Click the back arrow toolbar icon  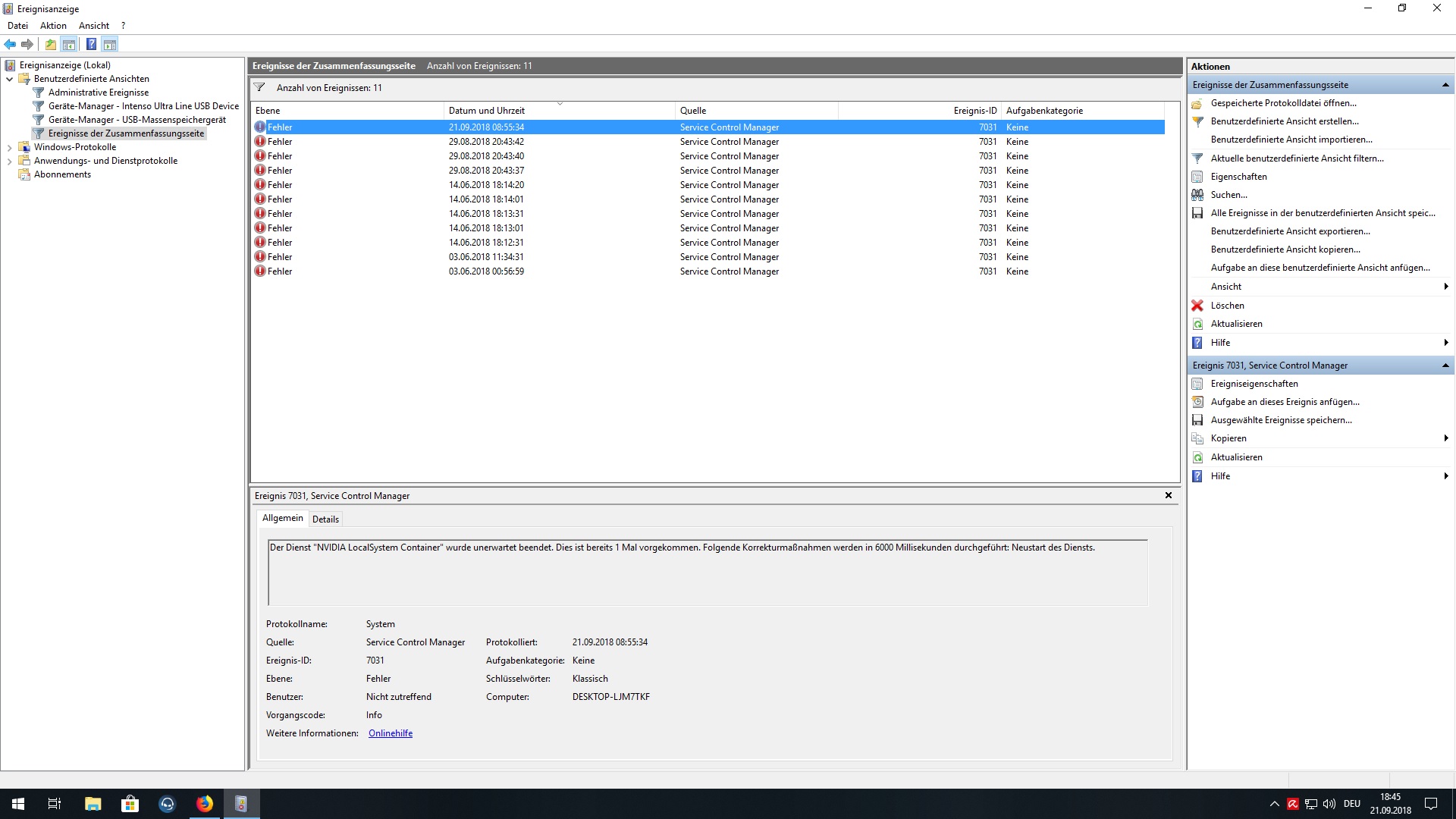pyautogui.click(x=10, y=44)
